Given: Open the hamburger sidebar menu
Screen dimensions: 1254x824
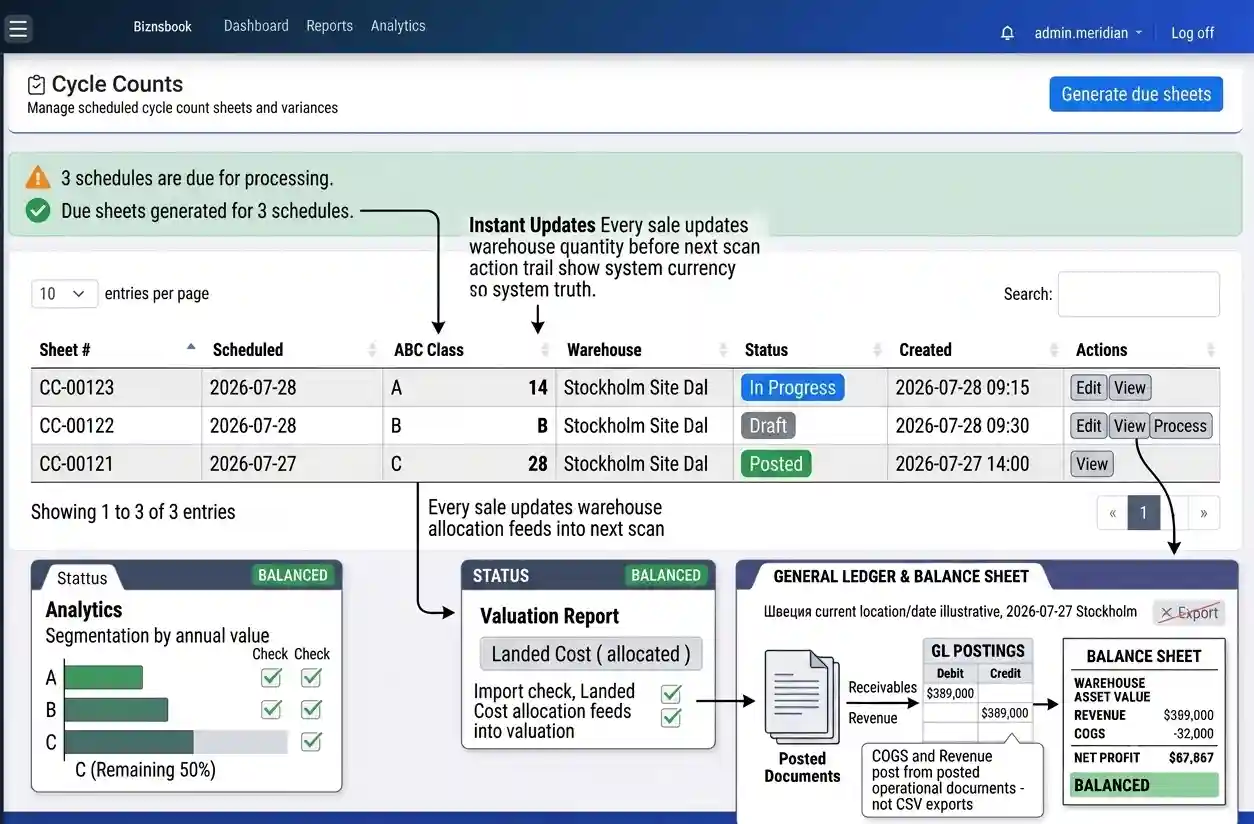Looking at the screenshot, I should [x=17, y=29].
